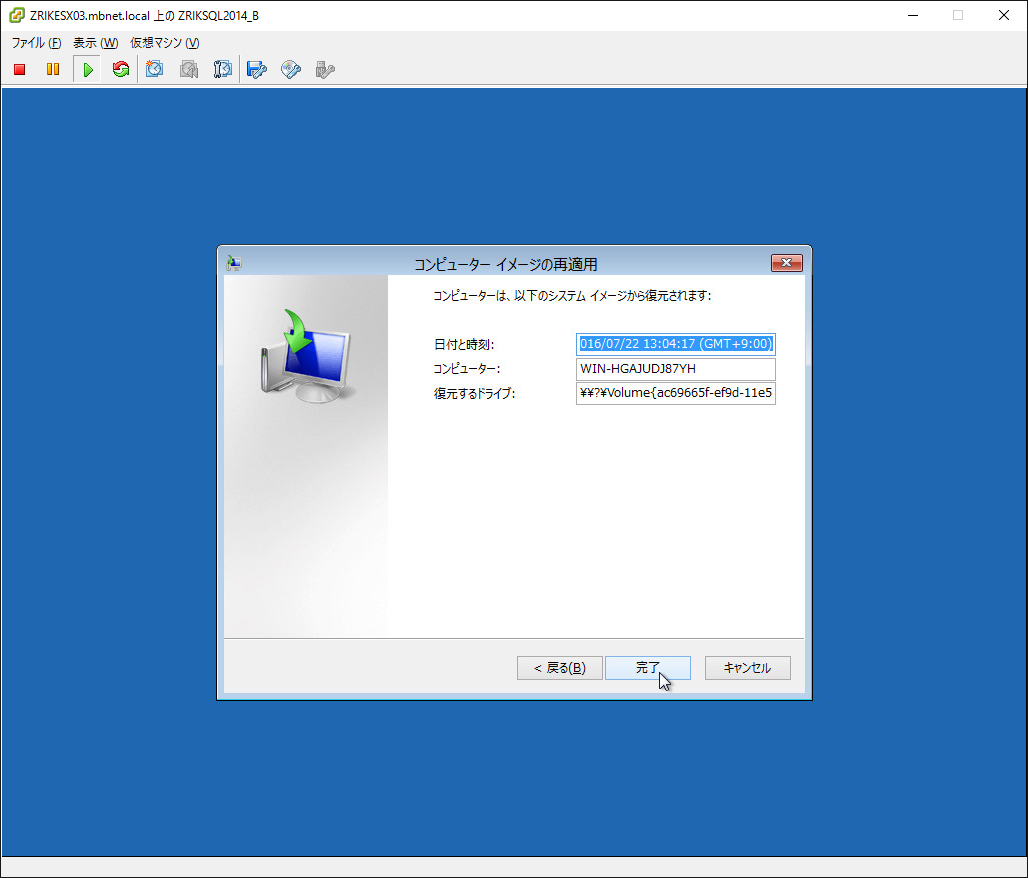This screenshot has height=878, width=1028.
Task: Click the 日付と時刻 field
Action: (x=675, y=344)
